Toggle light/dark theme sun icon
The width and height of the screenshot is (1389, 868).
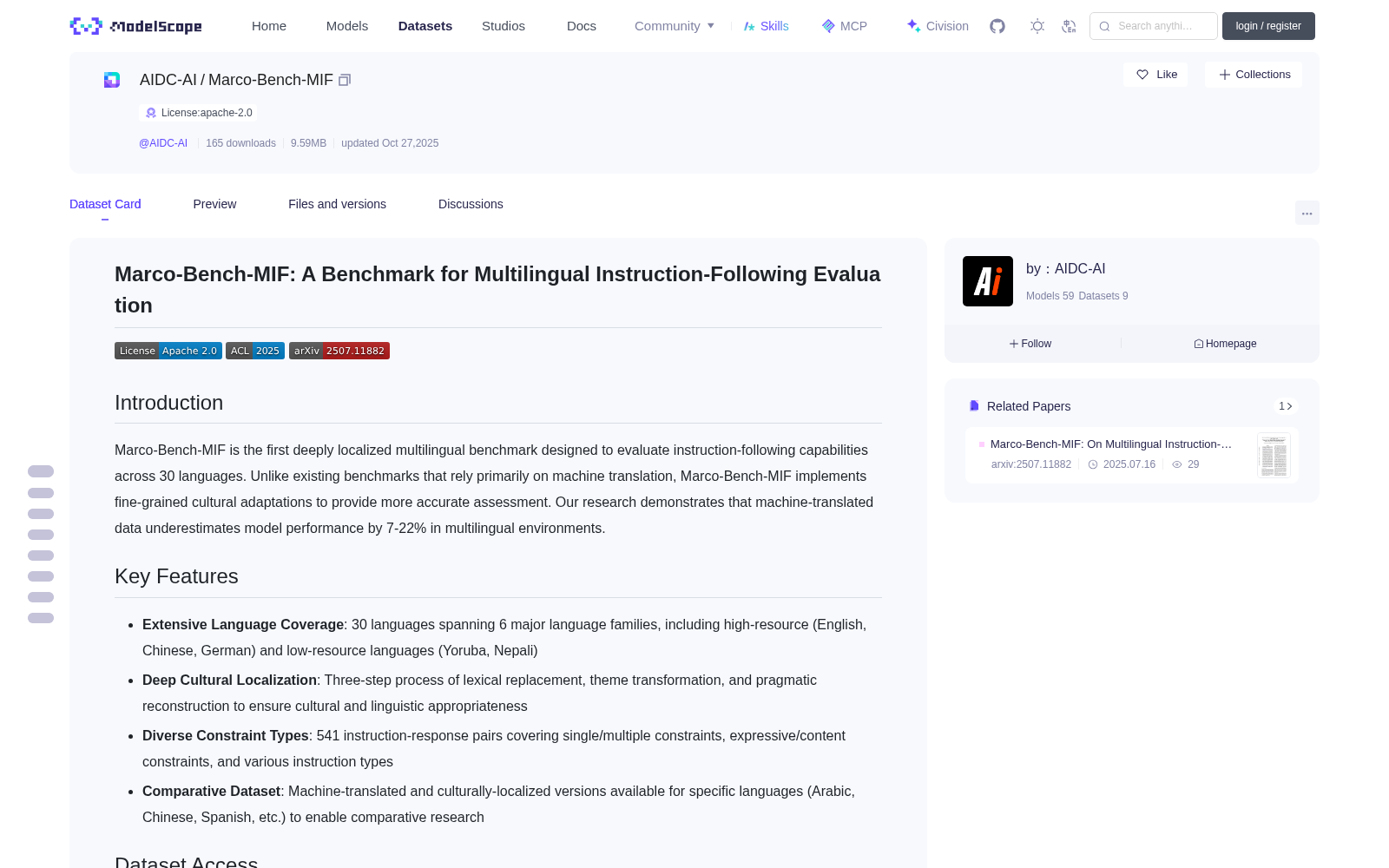point(1037,26)
